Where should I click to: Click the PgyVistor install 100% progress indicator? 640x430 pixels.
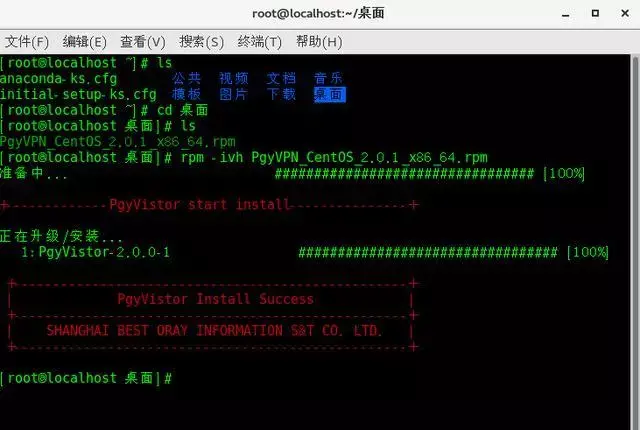[587, 252]
